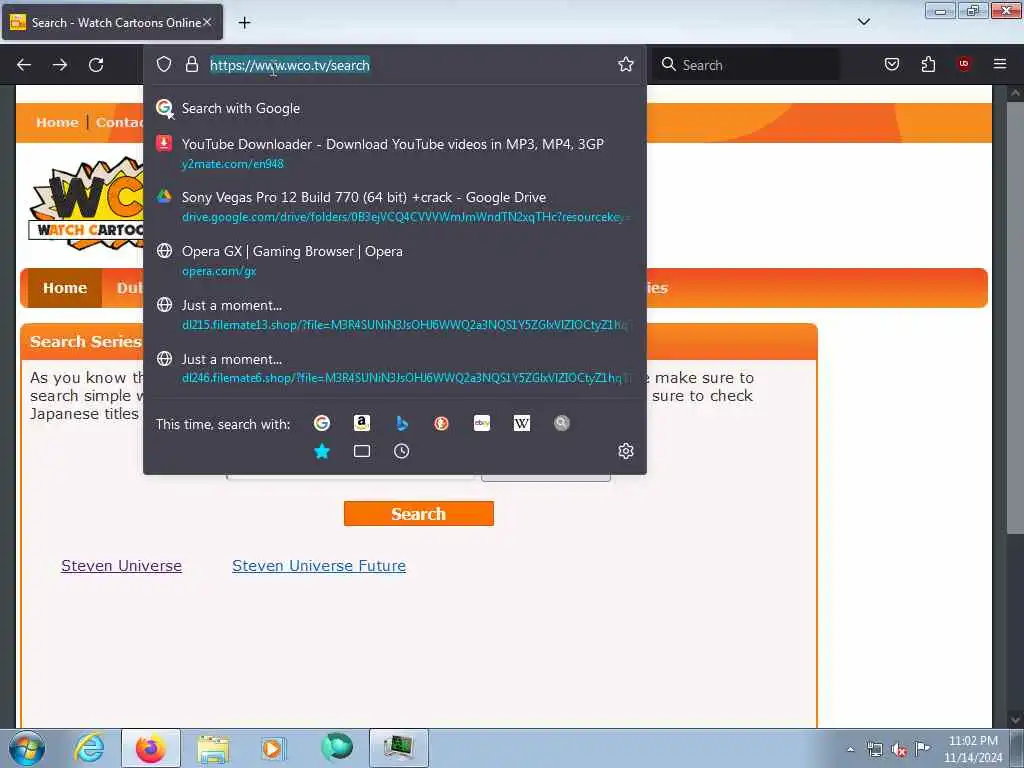Viewport: 1024px width, 768px height.
Task: Open Windows Start menu
Action: click(x=26, y=748)
